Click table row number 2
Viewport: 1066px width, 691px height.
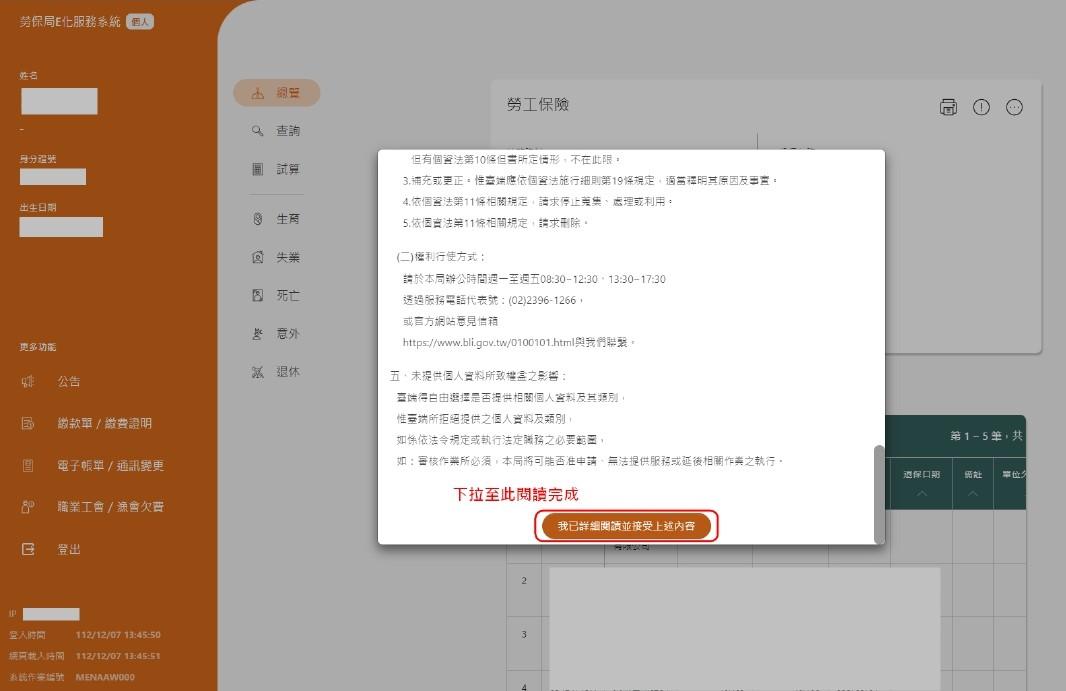pyautogui.click(x=524, y=581)
